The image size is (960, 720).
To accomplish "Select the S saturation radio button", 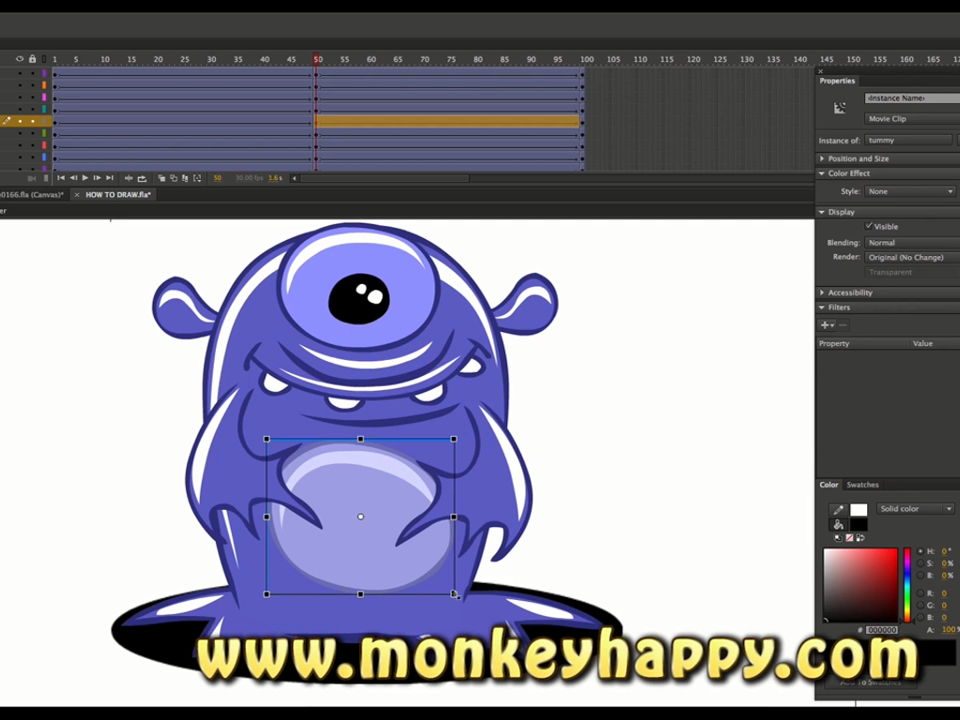I will pos(920,563).
